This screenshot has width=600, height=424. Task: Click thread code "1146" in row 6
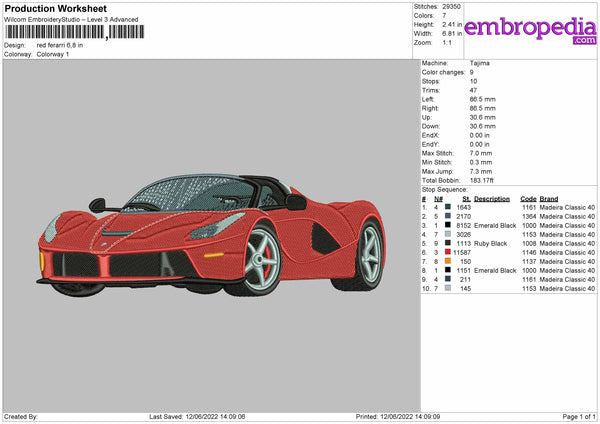pyautogui.click(x=529, y=253)
